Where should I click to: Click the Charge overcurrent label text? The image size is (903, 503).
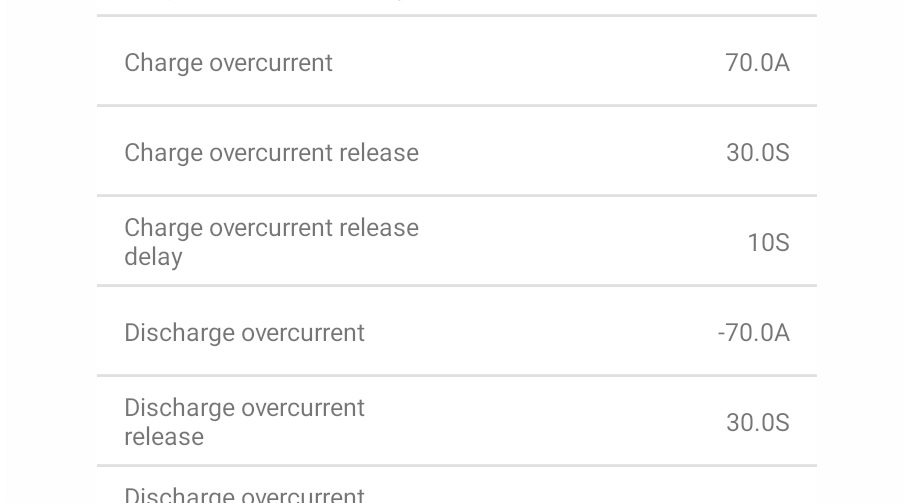coord(228,63)
